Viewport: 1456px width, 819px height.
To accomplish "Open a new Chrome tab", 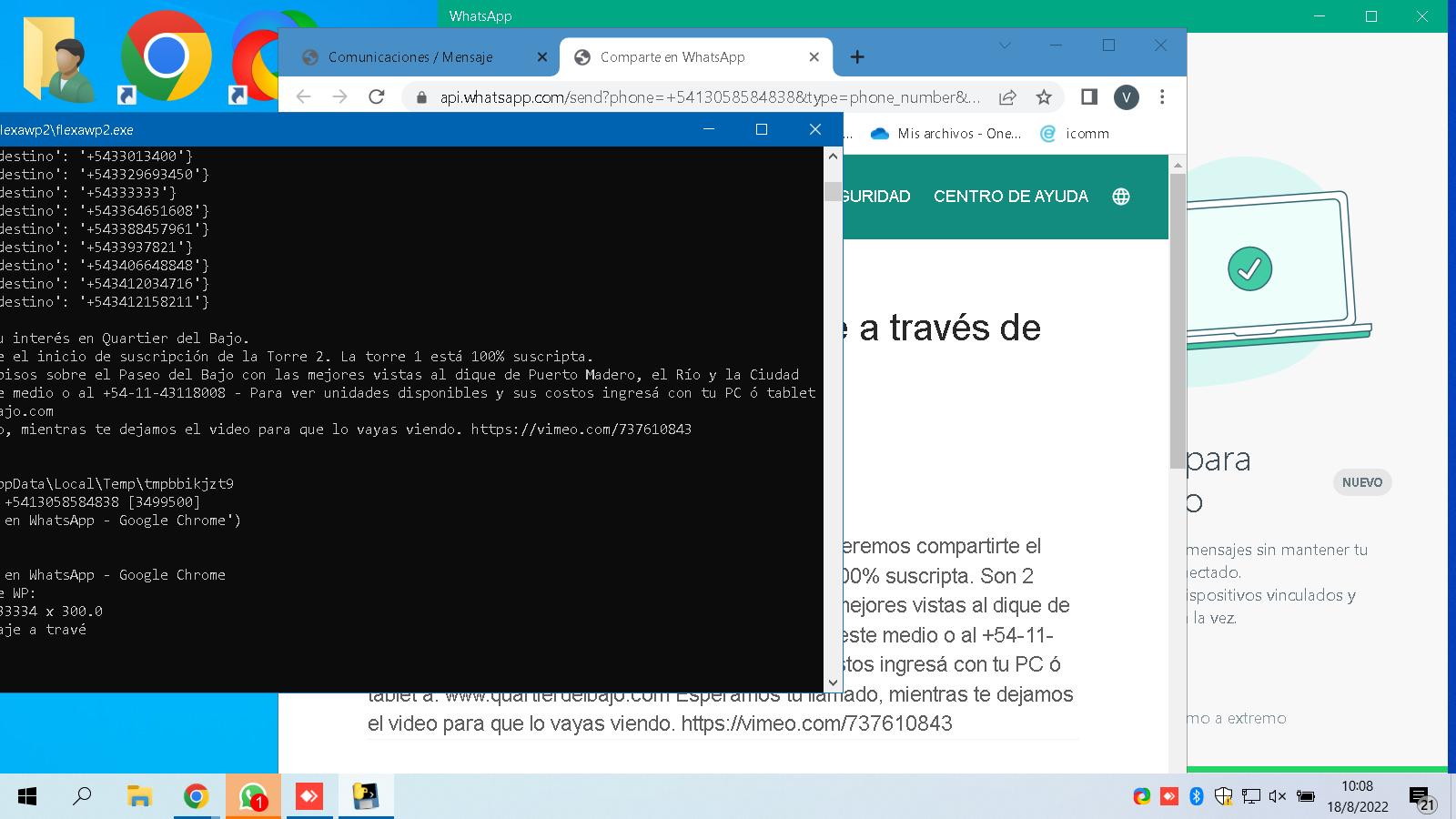I will 857,57.
